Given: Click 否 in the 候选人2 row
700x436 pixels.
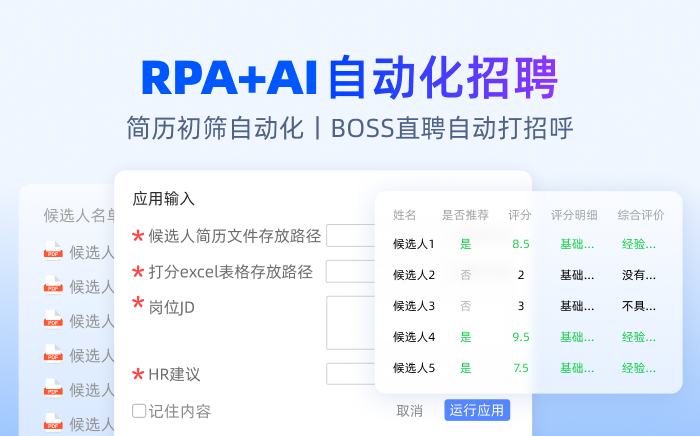Looking at the screenshot, I should tap(466, 275).
